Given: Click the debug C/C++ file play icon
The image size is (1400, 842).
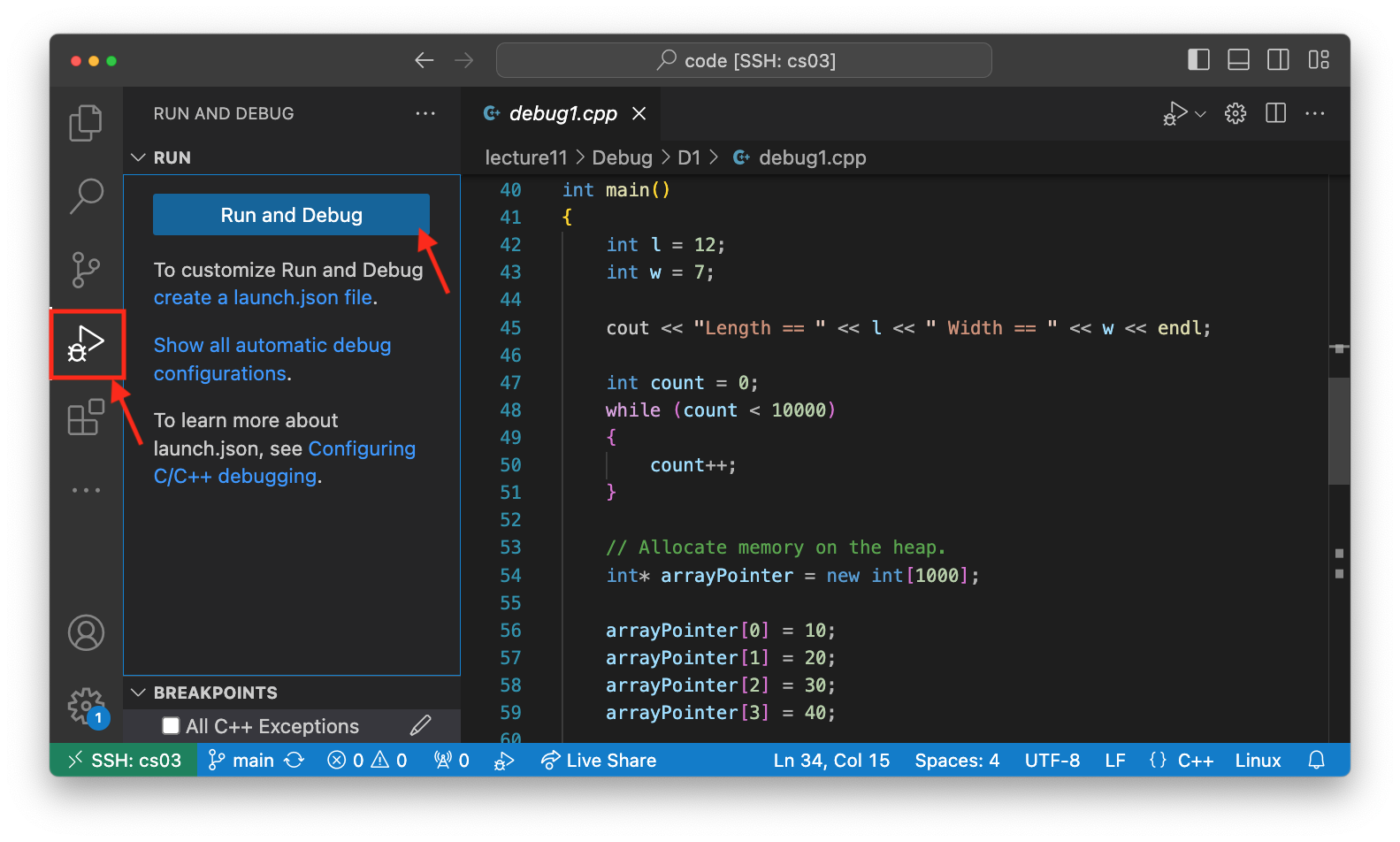Looking at the screenshot, I should click(x=1175, y=113).
